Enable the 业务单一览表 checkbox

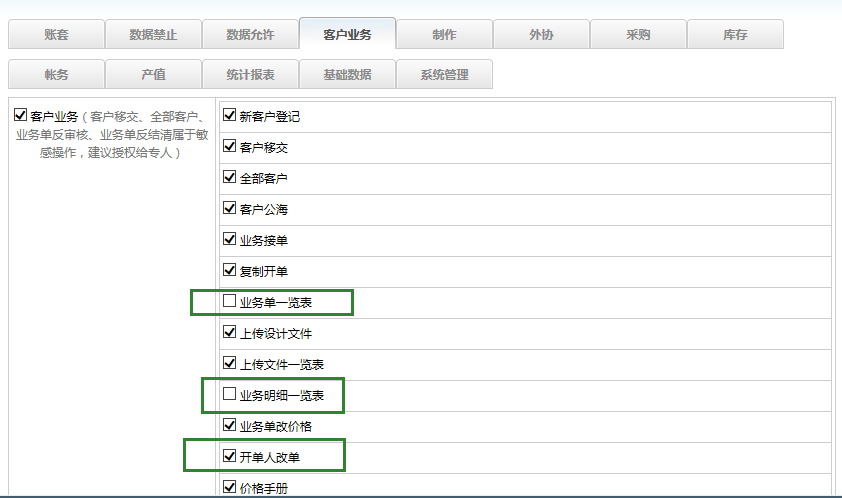[230, 301]
